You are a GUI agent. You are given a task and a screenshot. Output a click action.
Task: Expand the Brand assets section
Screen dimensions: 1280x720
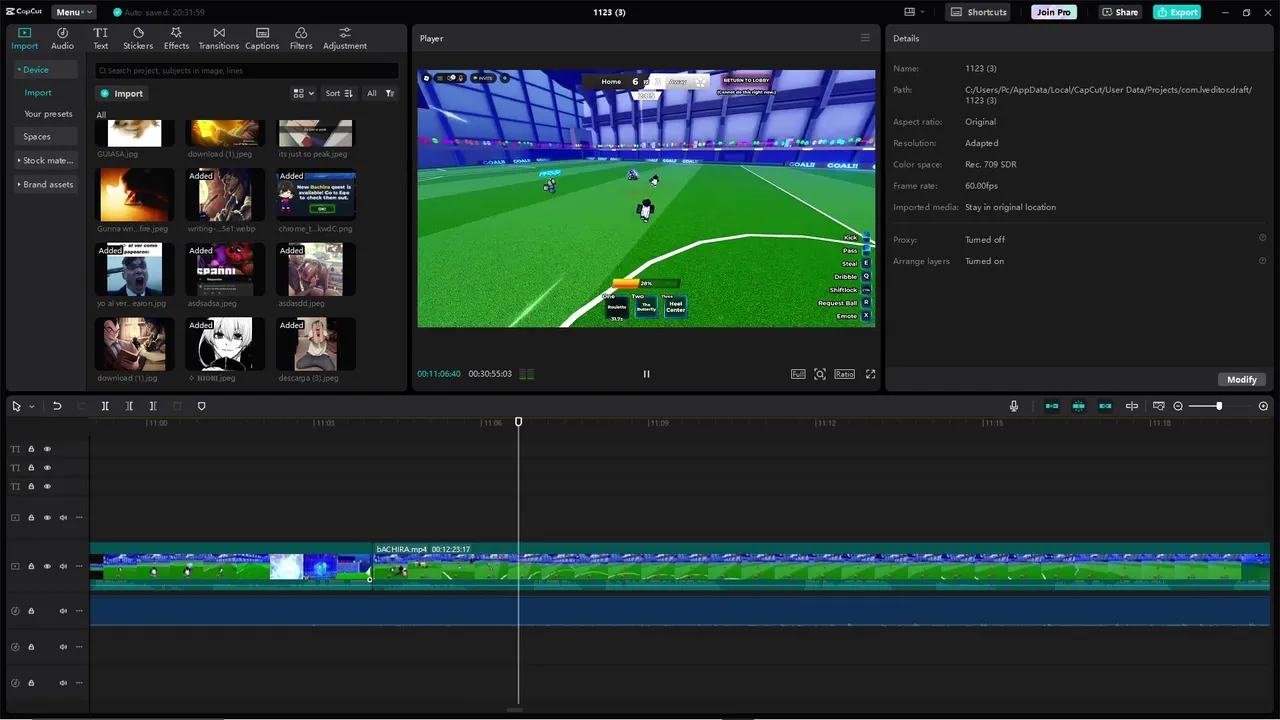[45, 184]
